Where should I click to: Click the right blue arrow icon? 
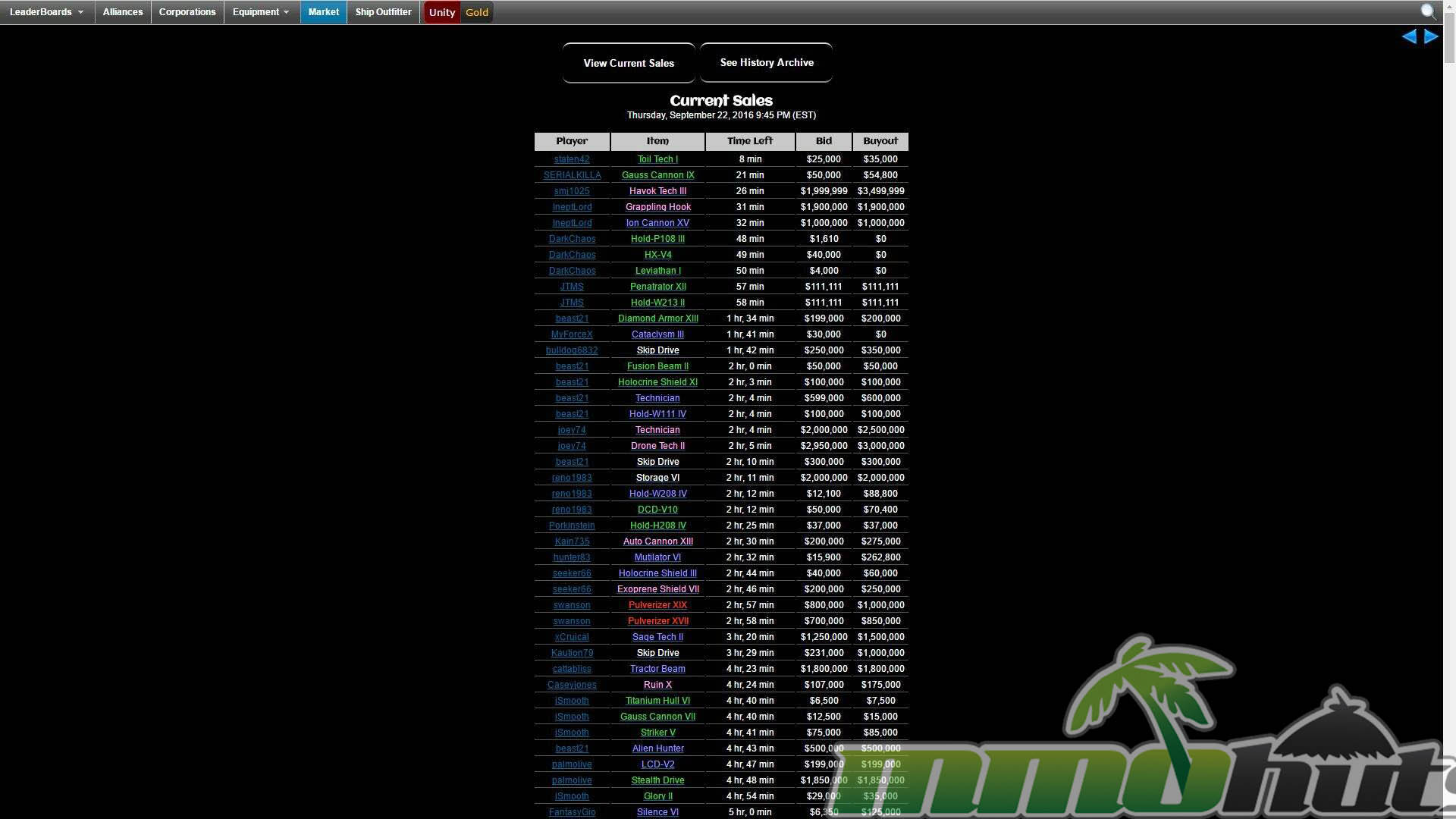click(x=1431, y=36)
